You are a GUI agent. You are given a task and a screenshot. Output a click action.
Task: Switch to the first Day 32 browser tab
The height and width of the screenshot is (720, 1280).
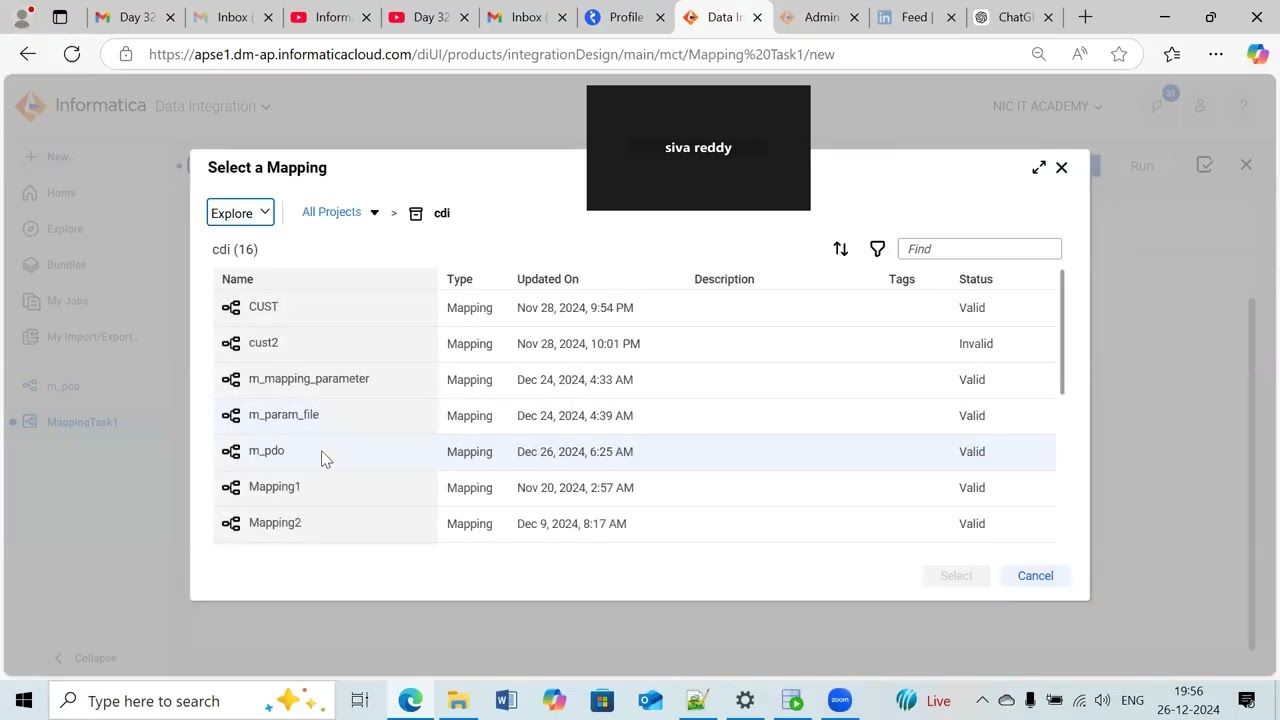tap(136, 17)
